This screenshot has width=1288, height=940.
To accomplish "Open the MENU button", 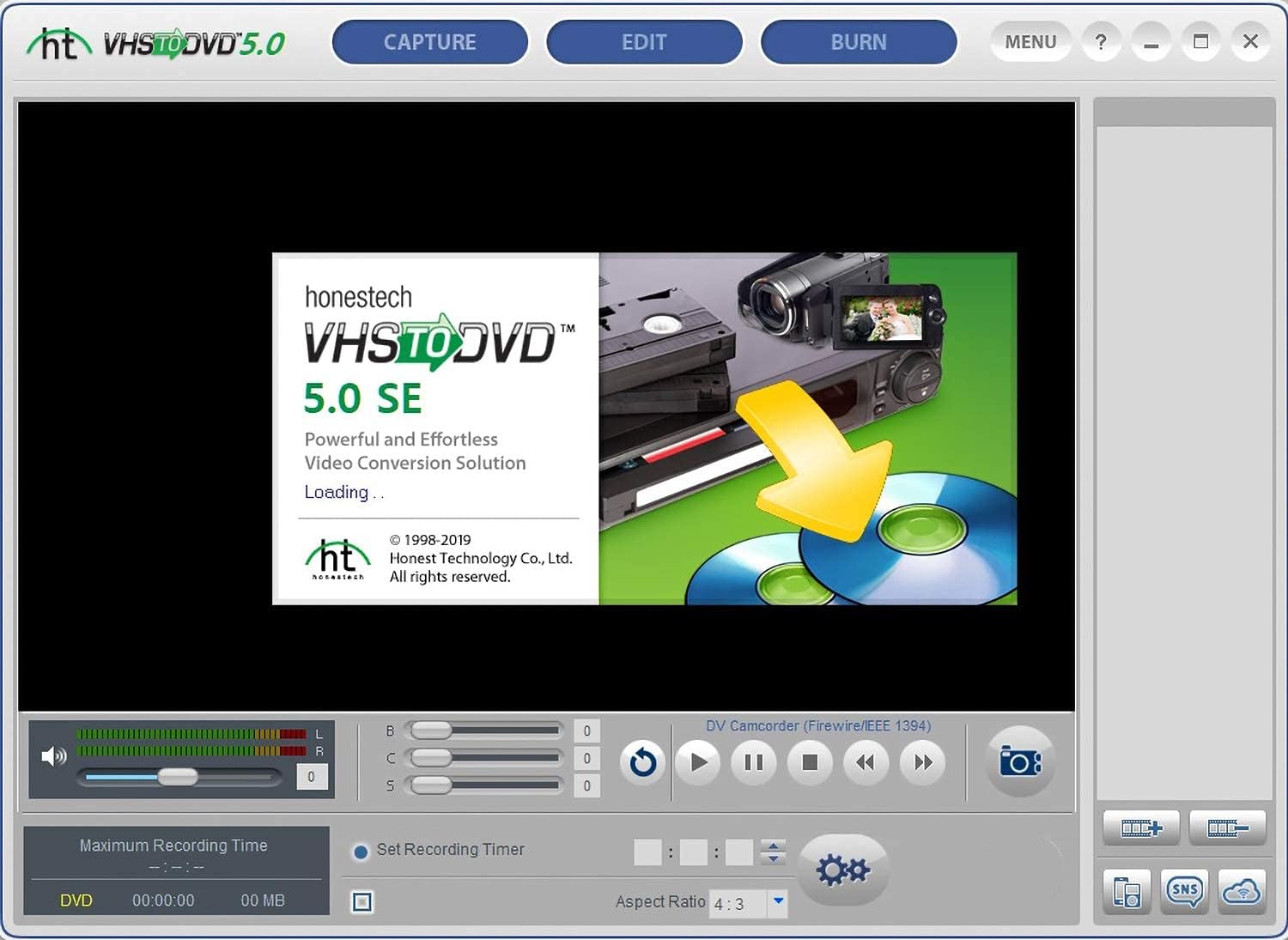I will point(1030,42).
